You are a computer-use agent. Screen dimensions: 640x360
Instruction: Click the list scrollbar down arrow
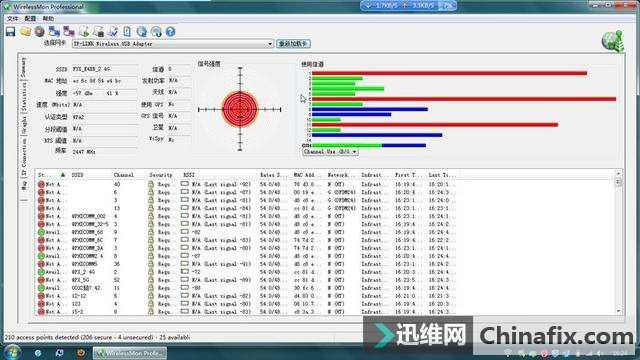tap(618, 311)
